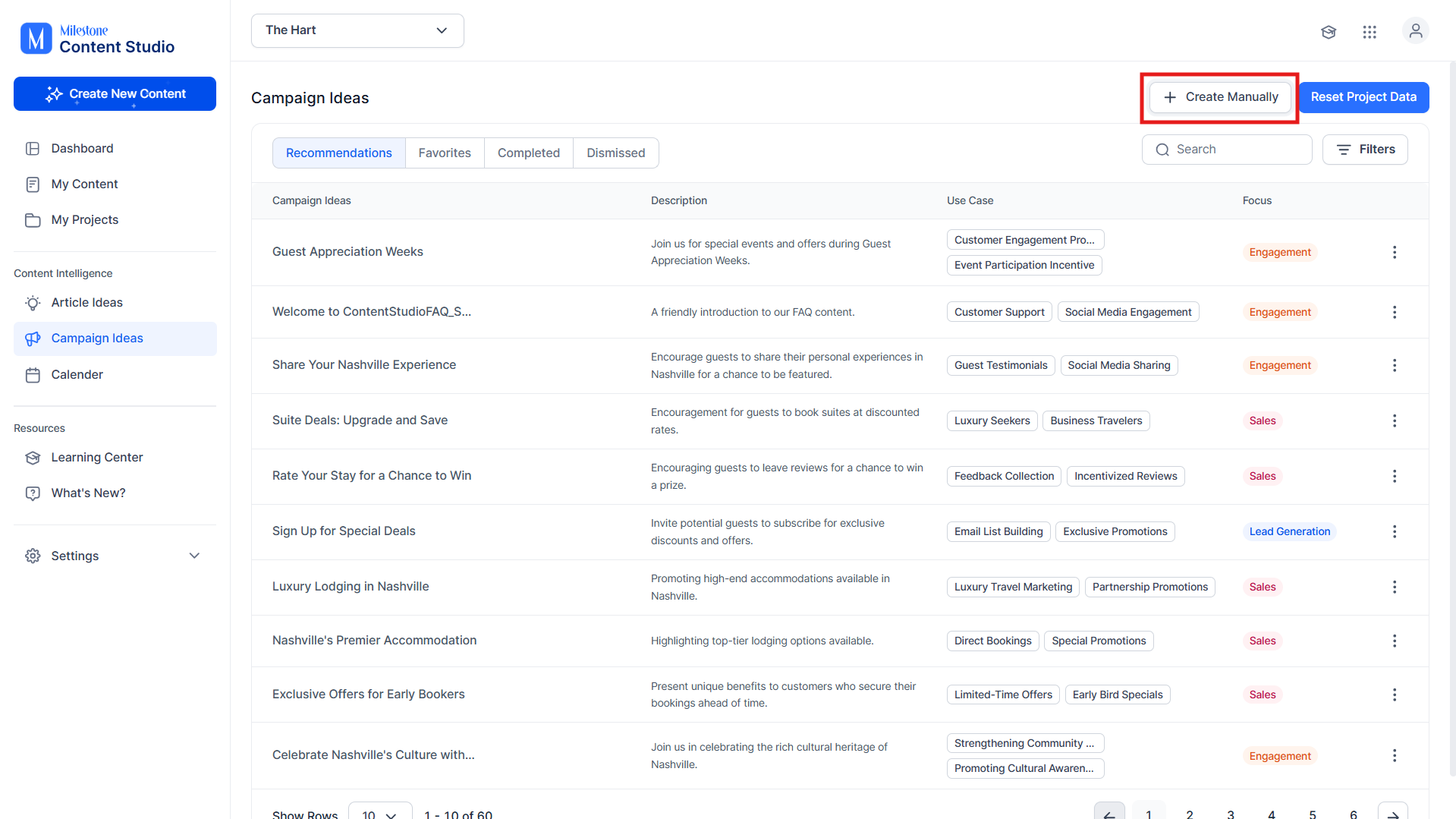The width and height of the screenshot is (1456, 819).
Task: Click the Business Travelers tag
Action: click(1096, 421)
